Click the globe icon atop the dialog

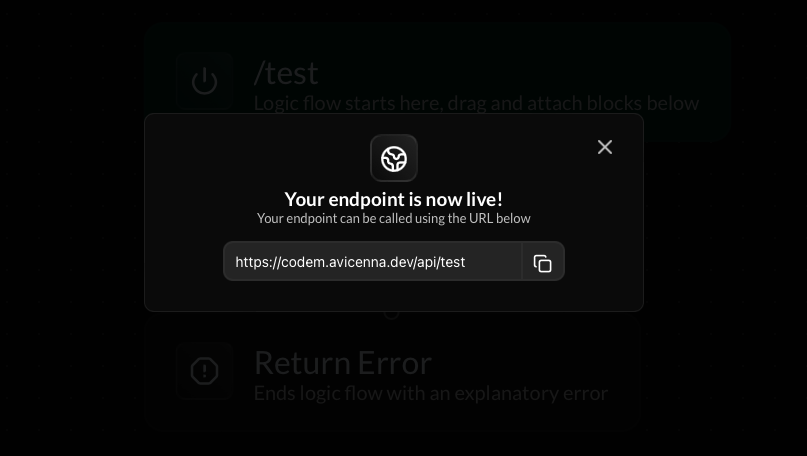394,159
